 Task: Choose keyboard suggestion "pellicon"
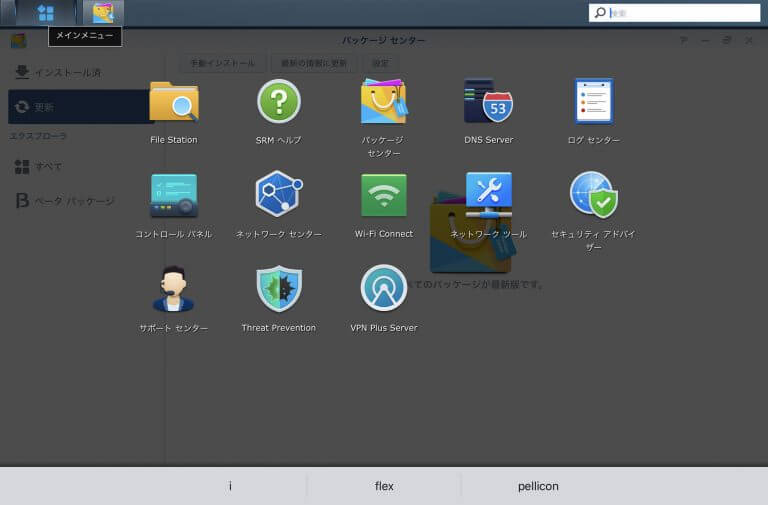coord(538,486)
